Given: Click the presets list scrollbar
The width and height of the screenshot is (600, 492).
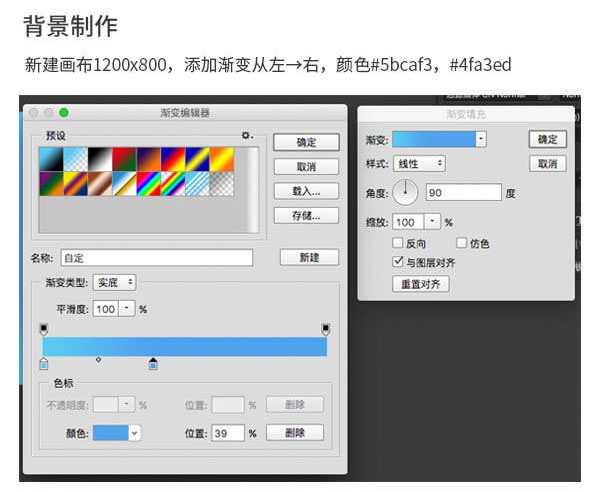Looking at the screenshot, I should click(x=253, y=190).
